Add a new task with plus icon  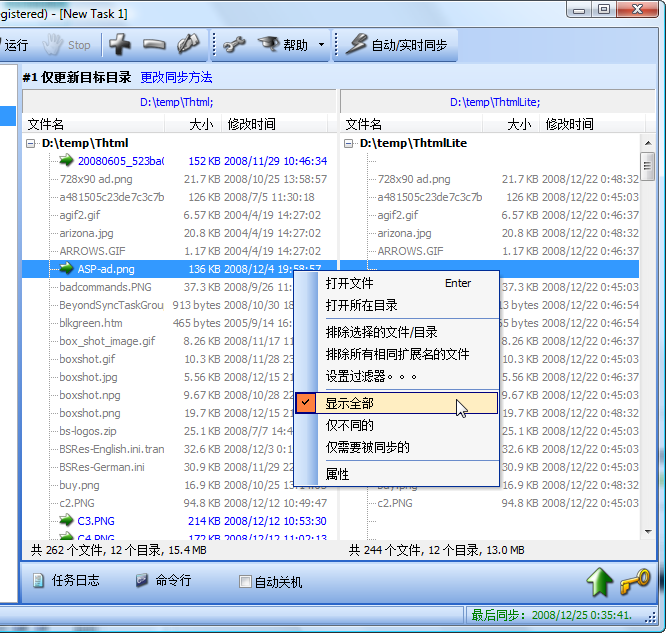point(120,44)
